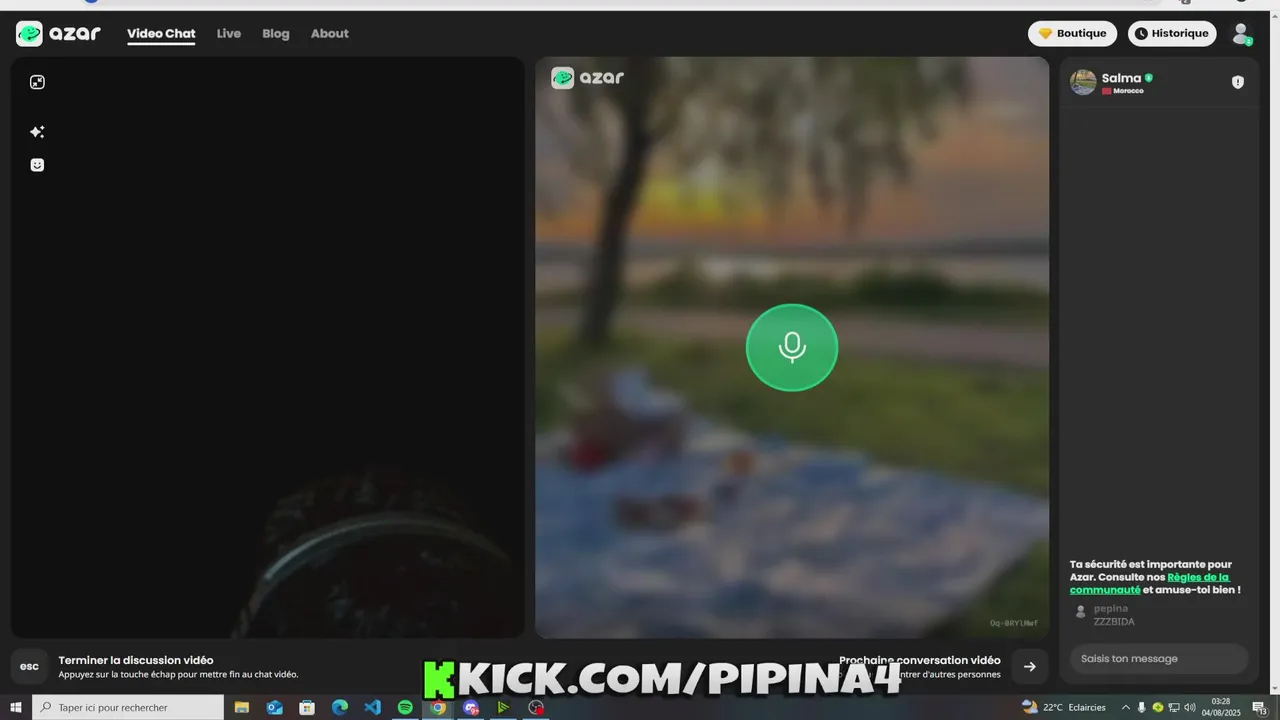Image resolution: width=1280 pixels, height=720 pixels.
Task: Go to the next conversation with the arrow
Action: pos(1030,666)
